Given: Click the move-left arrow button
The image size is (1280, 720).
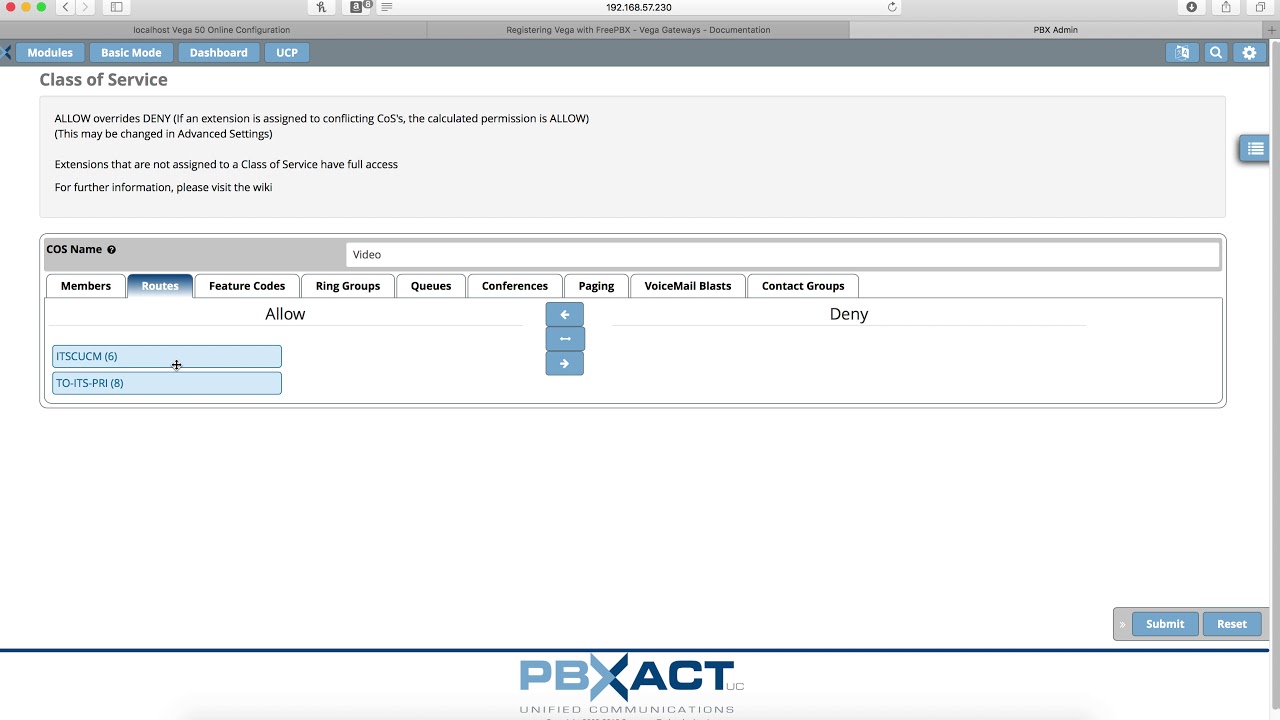Looking at the screenshot, I should click(565, 314).
